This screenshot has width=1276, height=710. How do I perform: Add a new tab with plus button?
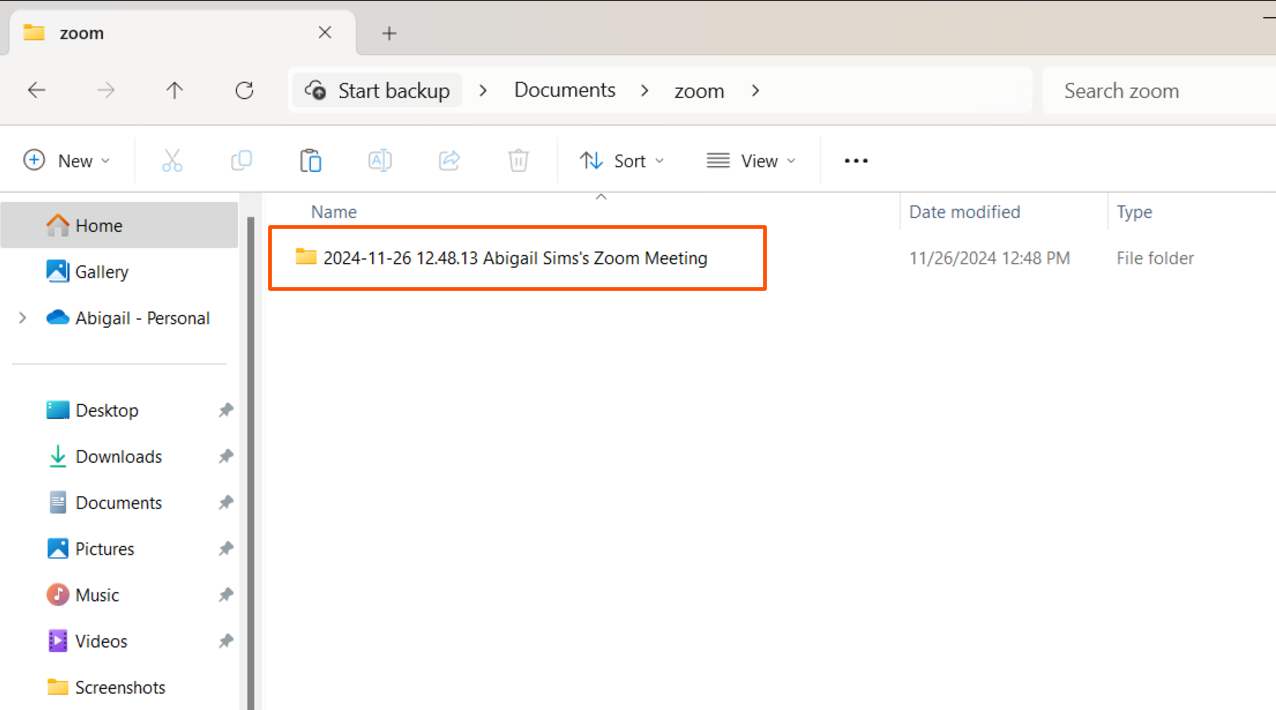point(389,33)
